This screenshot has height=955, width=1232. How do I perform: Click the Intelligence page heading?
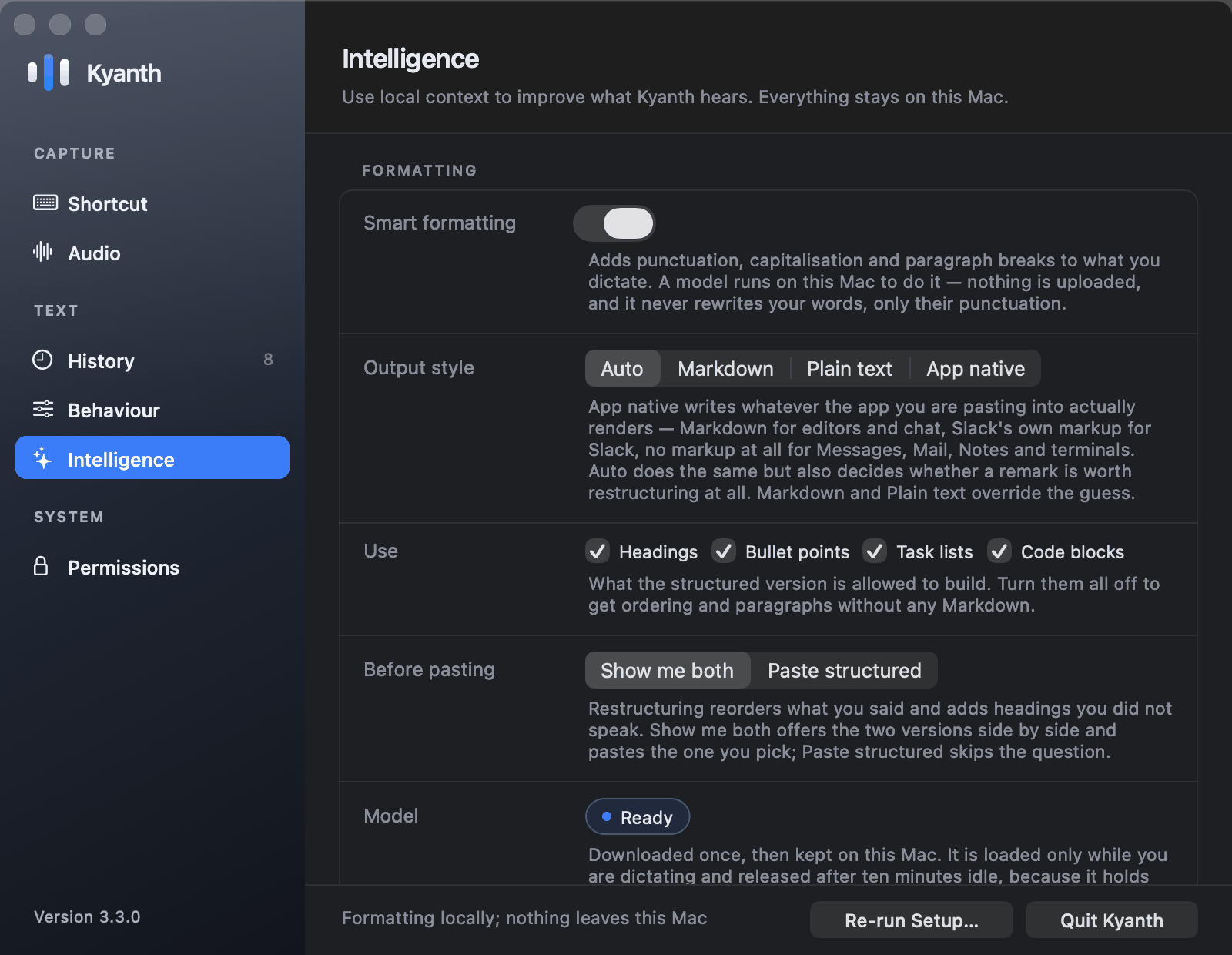click(x=410, y=59)
